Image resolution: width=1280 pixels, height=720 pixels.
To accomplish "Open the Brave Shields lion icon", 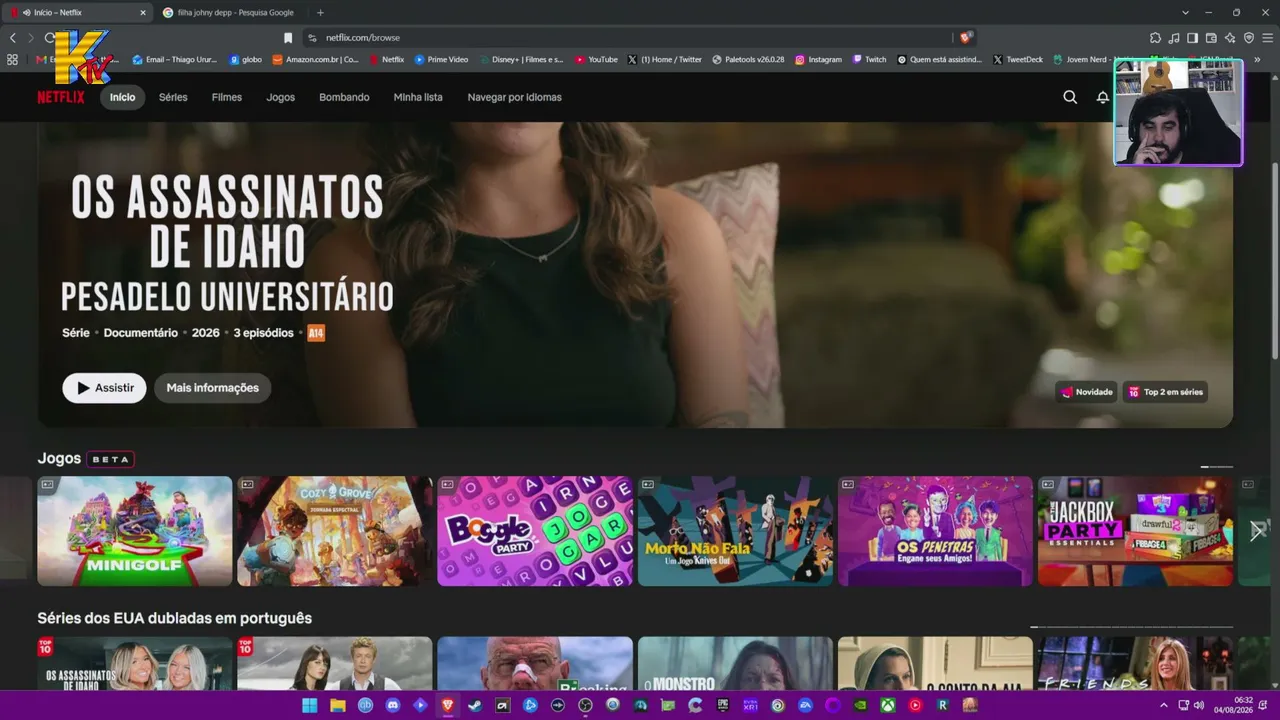I will pyautogui.click(x=965, y=38).
